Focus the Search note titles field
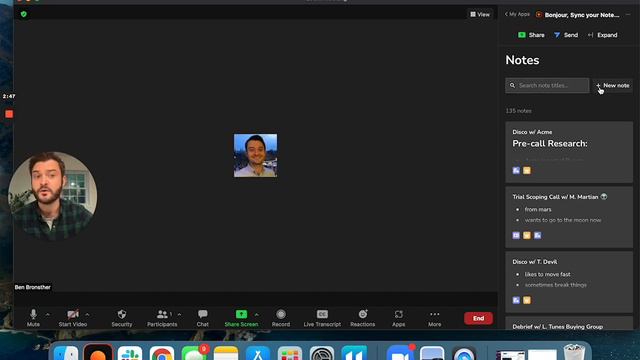640x360 pixels. pyautogui.click(x=547, y=86)
